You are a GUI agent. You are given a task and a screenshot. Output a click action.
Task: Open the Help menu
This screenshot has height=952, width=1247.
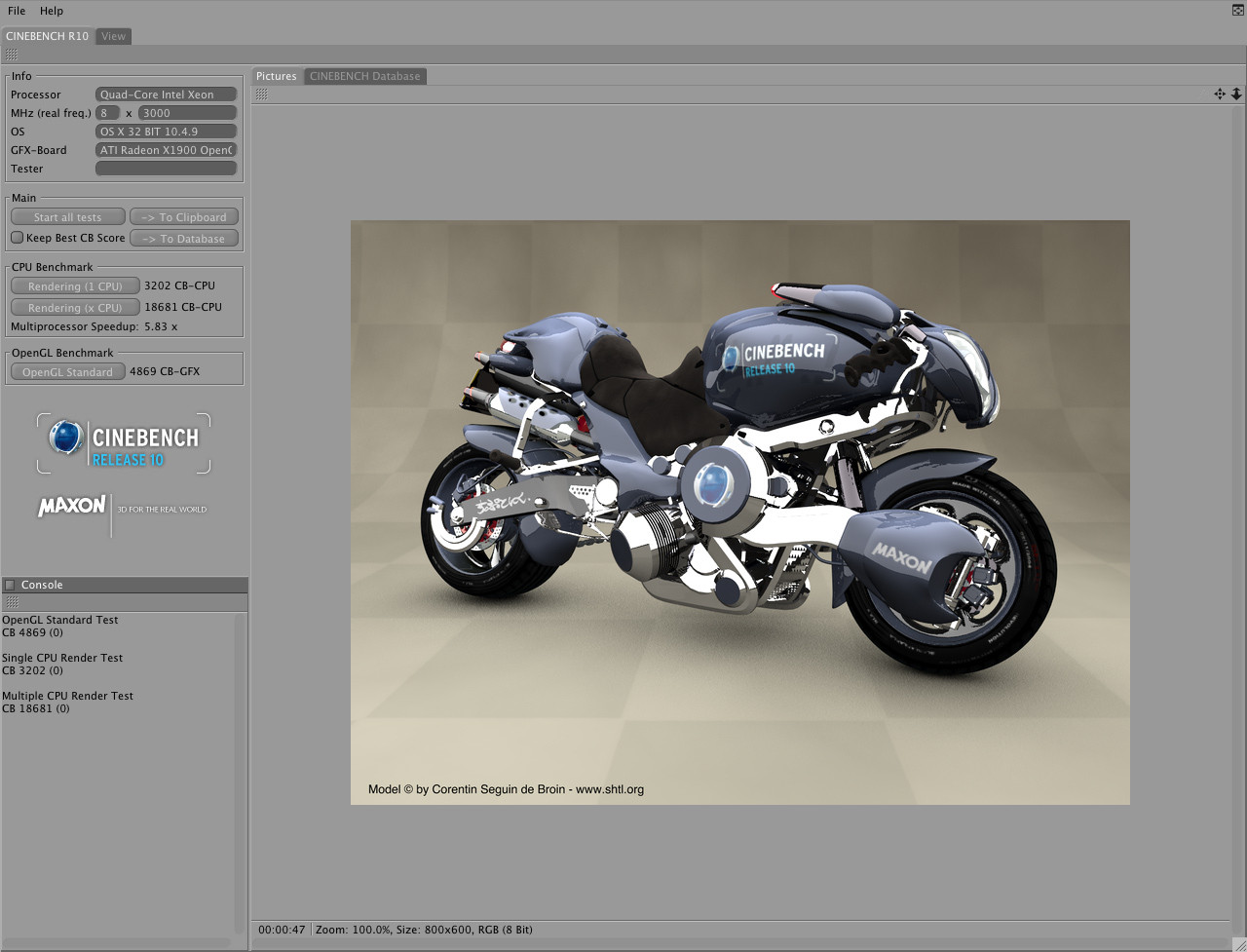(52, 11)
